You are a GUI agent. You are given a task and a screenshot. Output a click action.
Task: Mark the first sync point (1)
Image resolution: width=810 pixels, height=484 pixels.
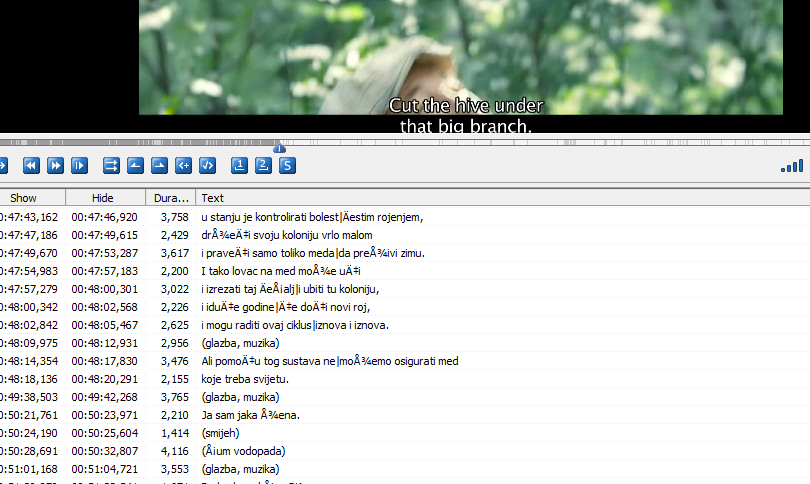[x=239, y=166]
